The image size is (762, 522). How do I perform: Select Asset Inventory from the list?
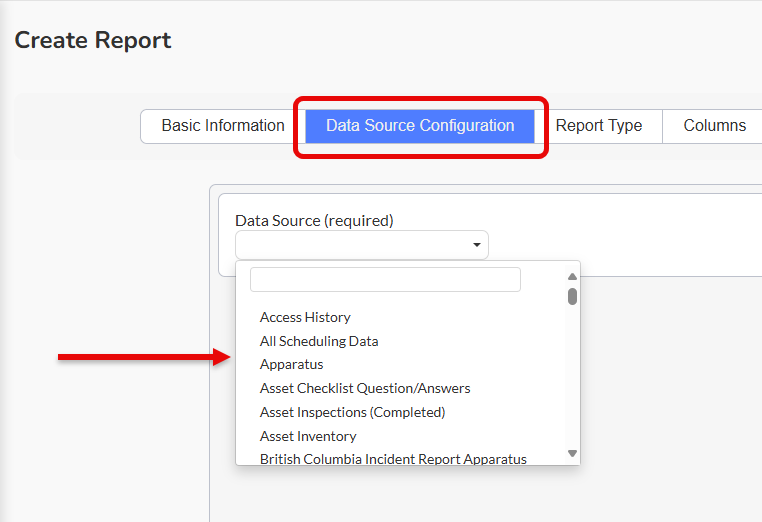pyautogui.click(x=308, y=436)
